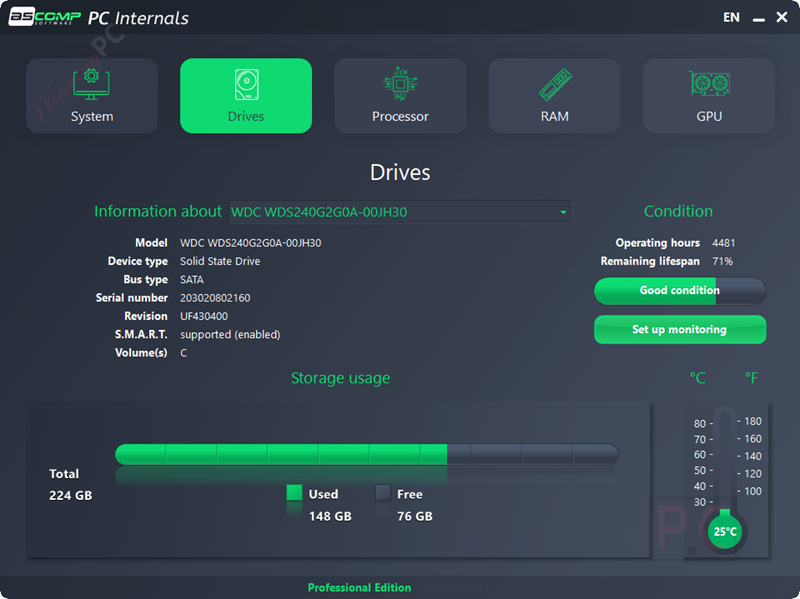Click the Total 224 GB value
This screenshot has height=599, width=800.
[70, 495]
